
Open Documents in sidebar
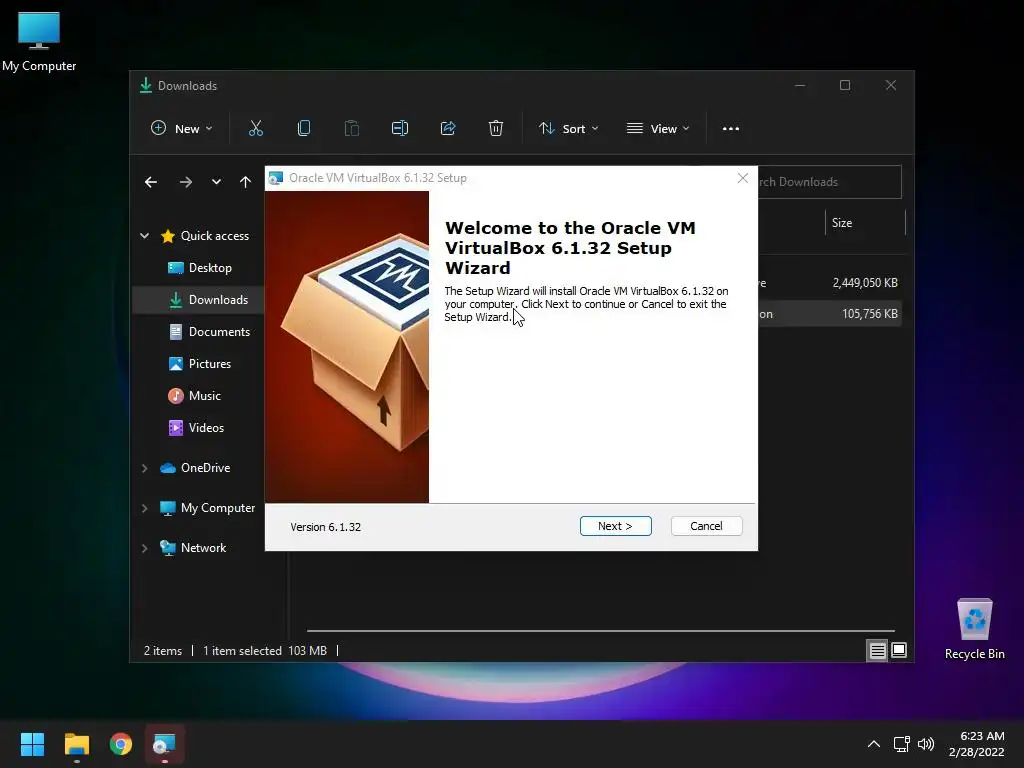pyautogui.click(x=210, y=332)
